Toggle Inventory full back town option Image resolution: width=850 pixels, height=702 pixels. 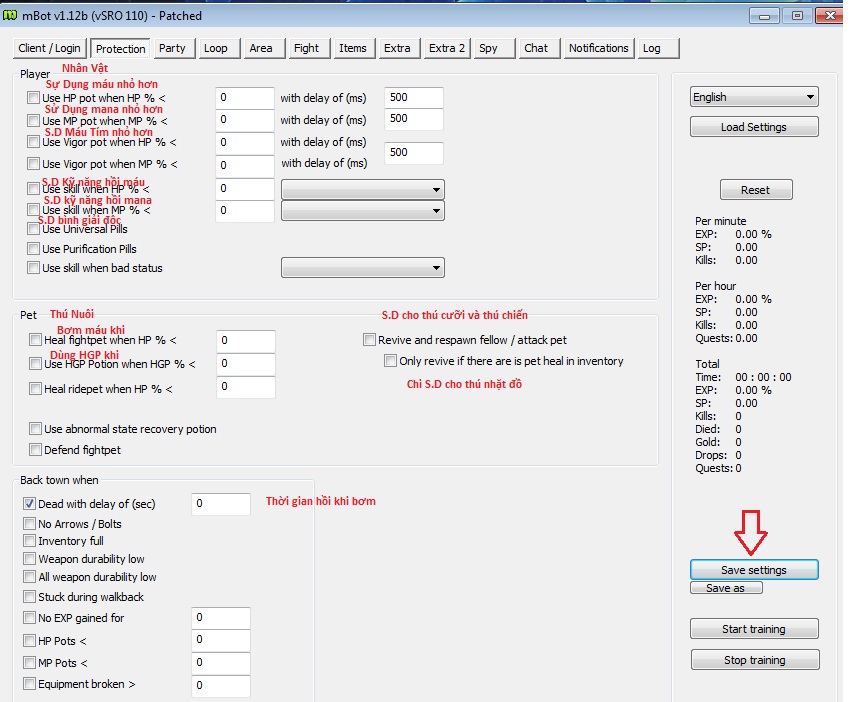click(x=29, y=541)
